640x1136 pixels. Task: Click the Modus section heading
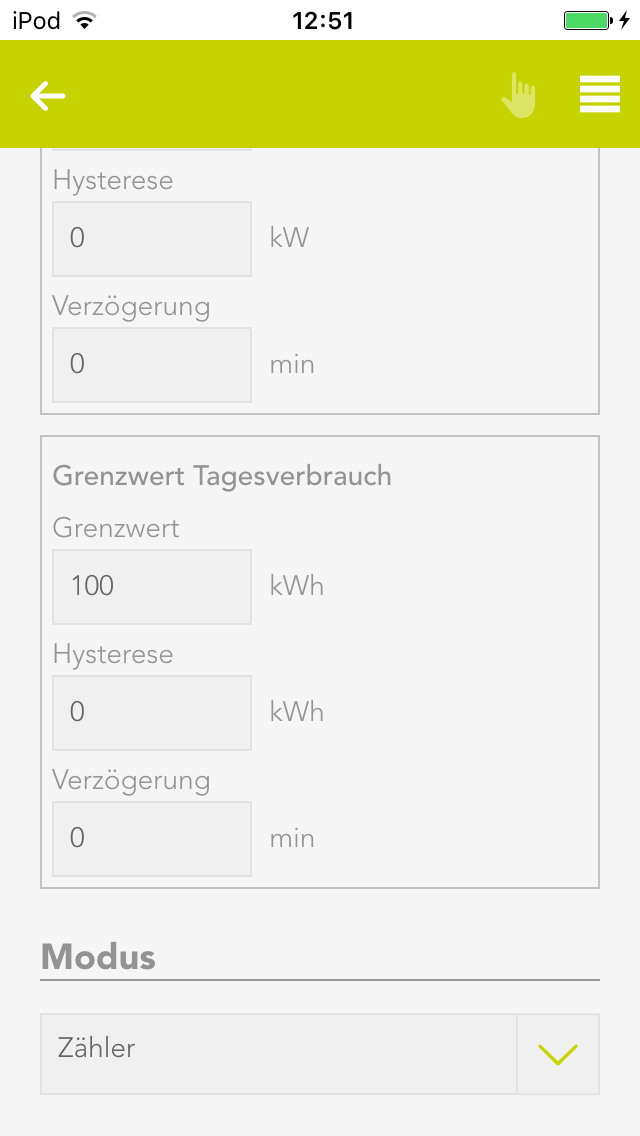(98, 957)
